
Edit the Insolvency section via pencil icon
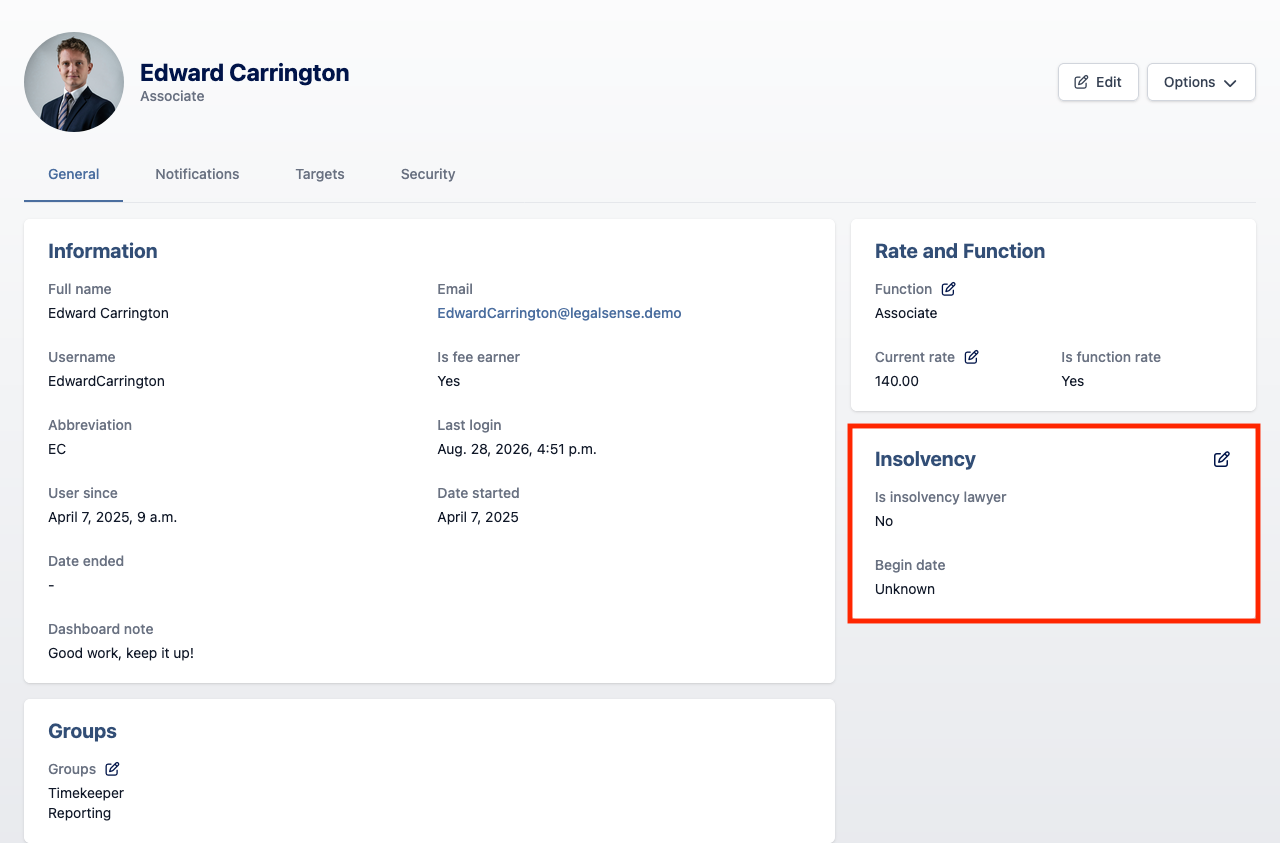[x=1221, y=459]
